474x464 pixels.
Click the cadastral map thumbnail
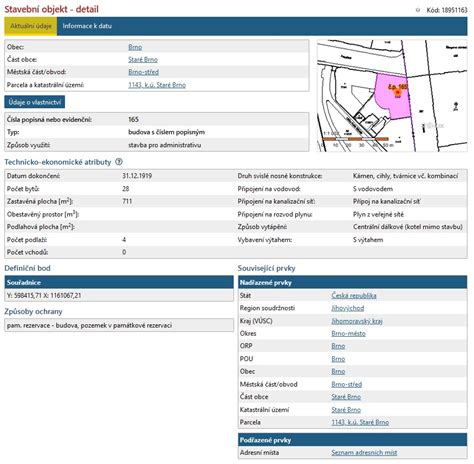click(x=392, y=96)
